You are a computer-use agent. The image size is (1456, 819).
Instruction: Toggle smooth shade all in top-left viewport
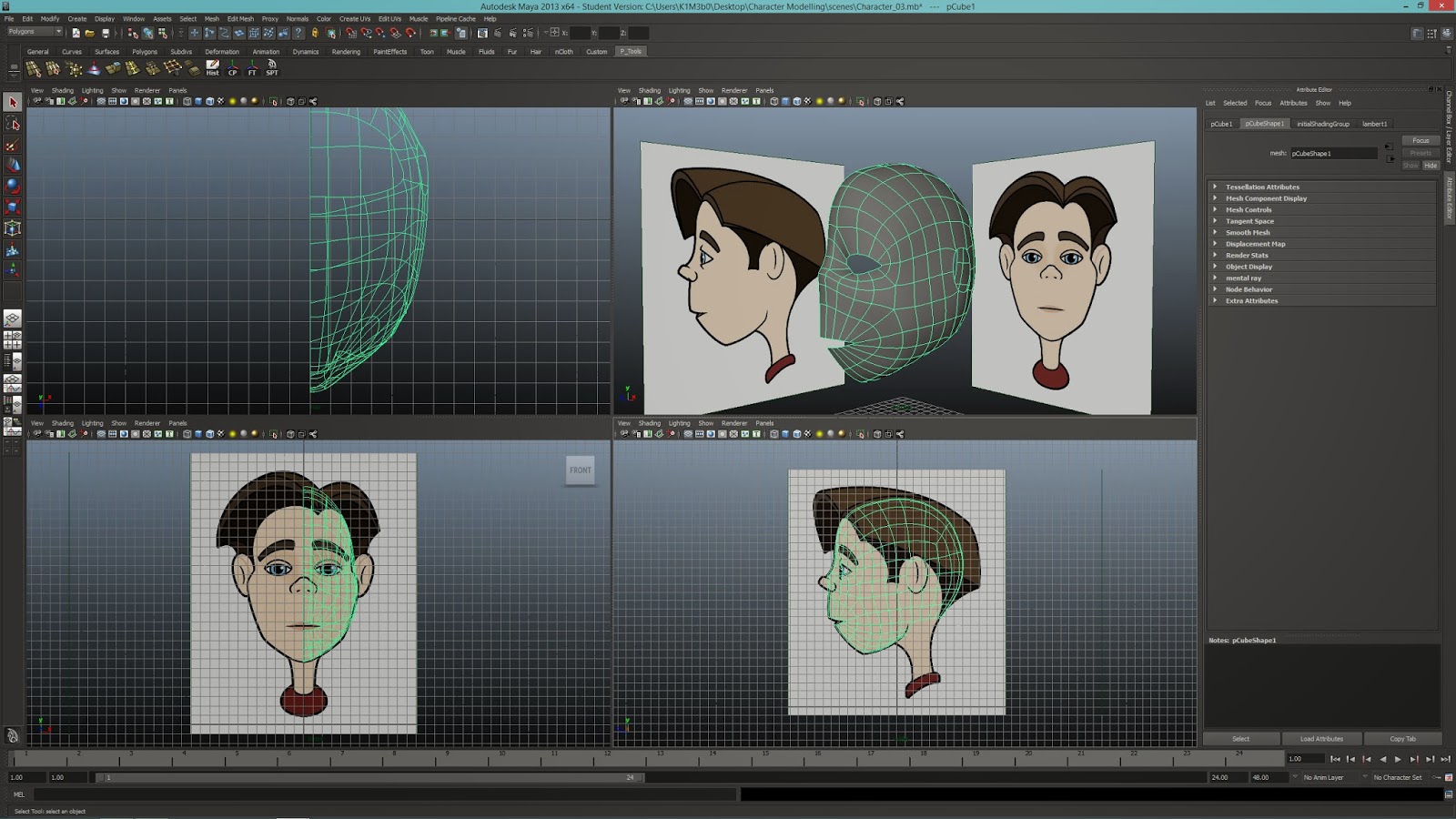tap(198, 101)
